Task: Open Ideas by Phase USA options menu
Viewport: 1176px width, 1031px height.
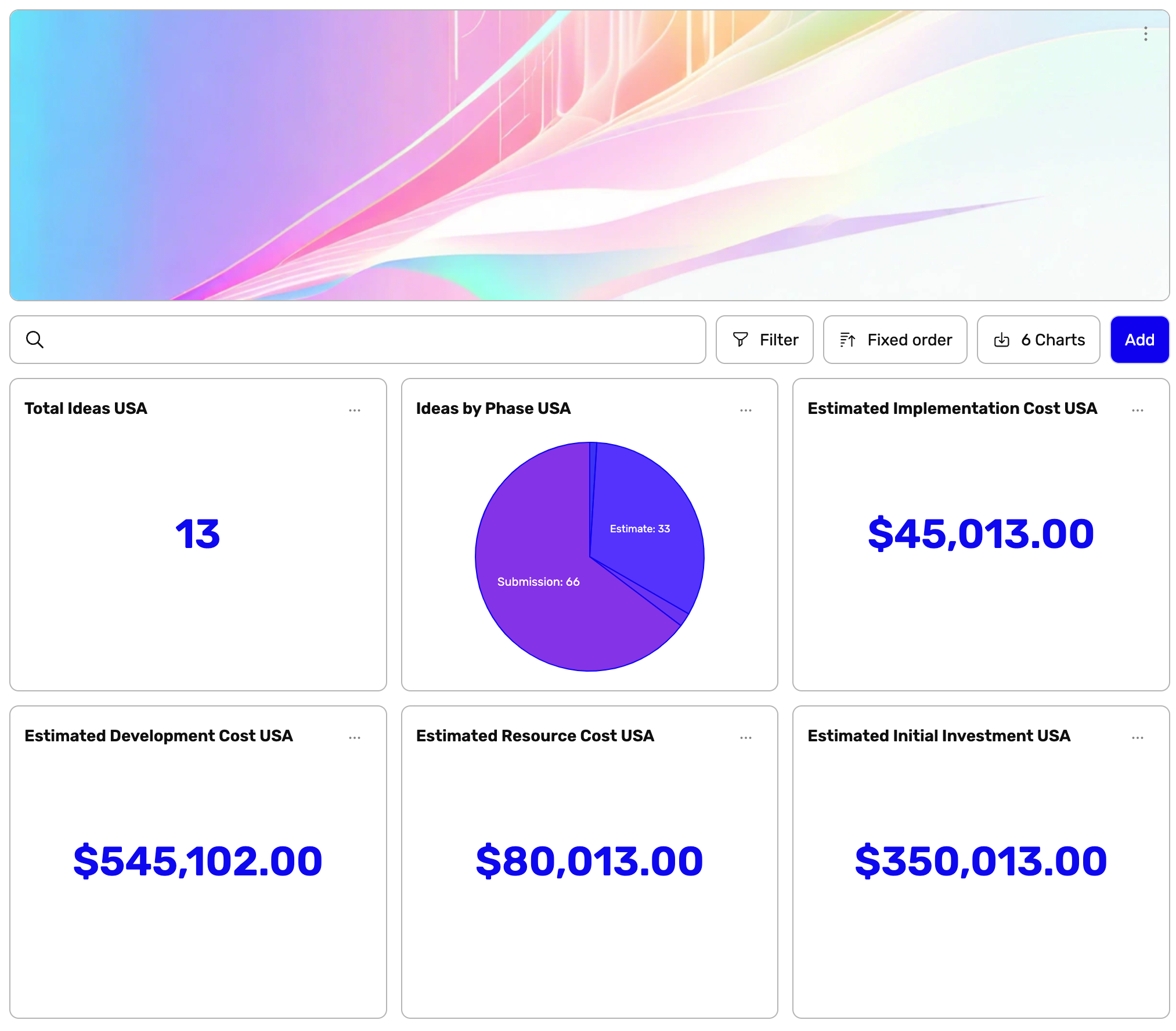Action: [x=746, y=410]
